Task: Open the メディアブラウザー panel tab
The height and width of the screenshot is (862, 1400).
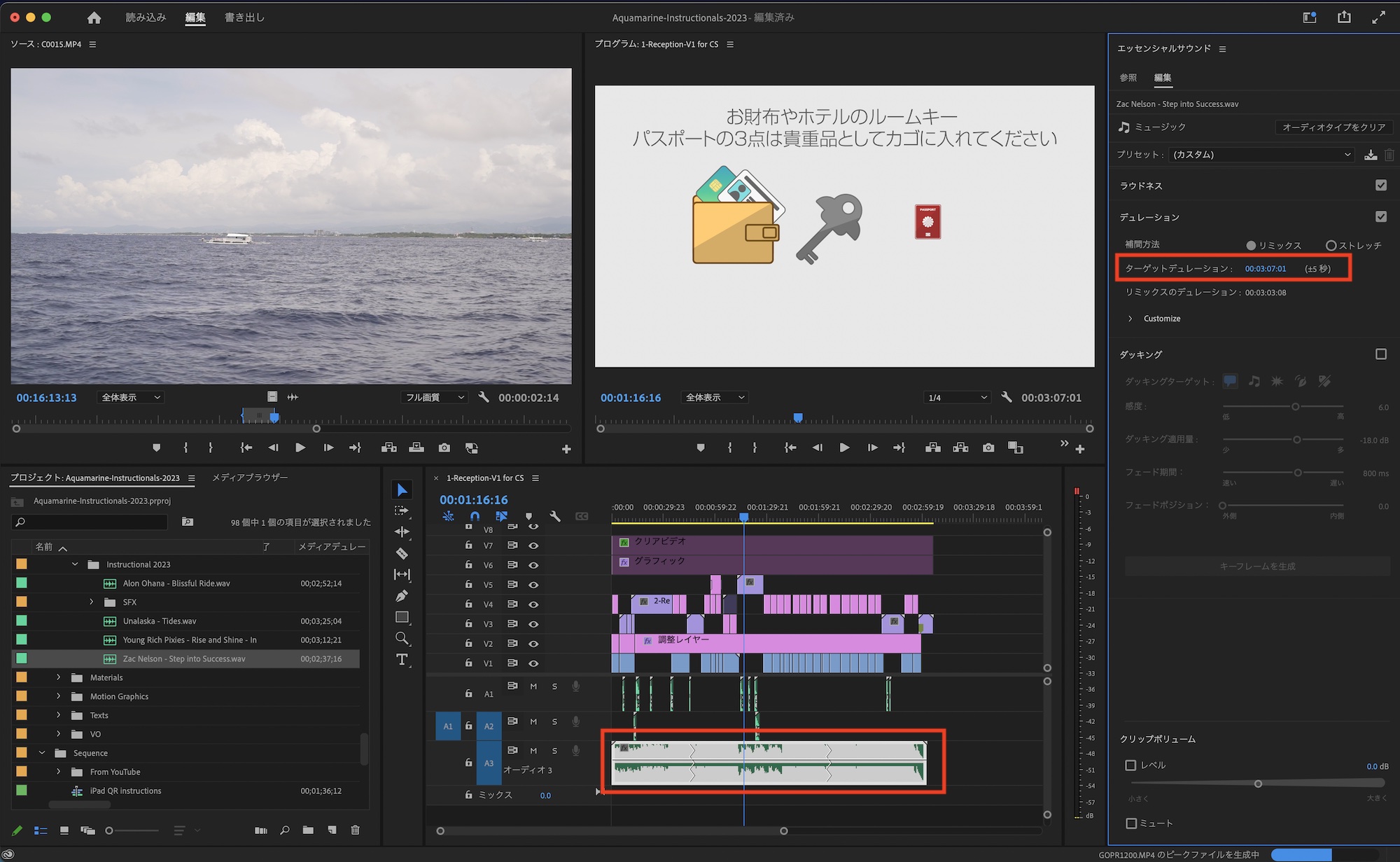Action: click(x=250, y=478)
